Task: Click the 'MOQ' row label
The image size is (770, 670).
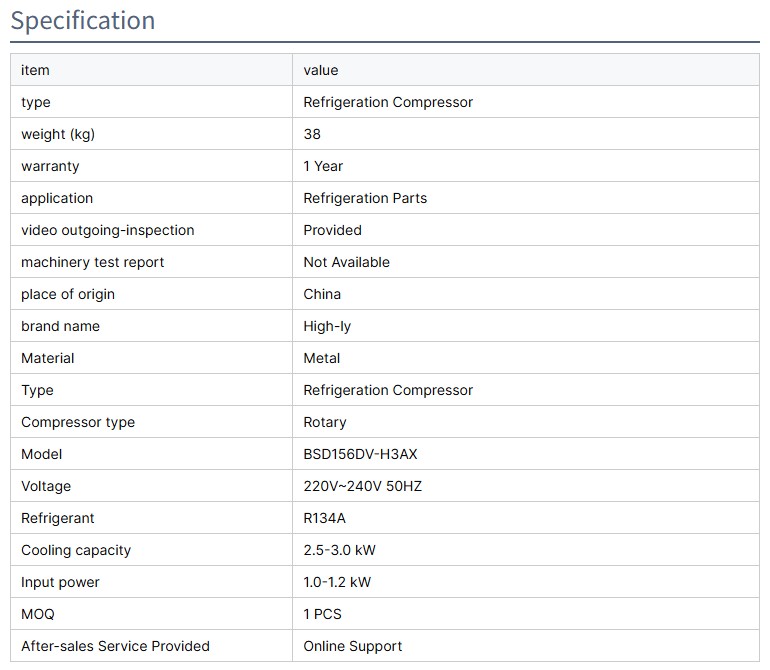Action: (37, 614)
